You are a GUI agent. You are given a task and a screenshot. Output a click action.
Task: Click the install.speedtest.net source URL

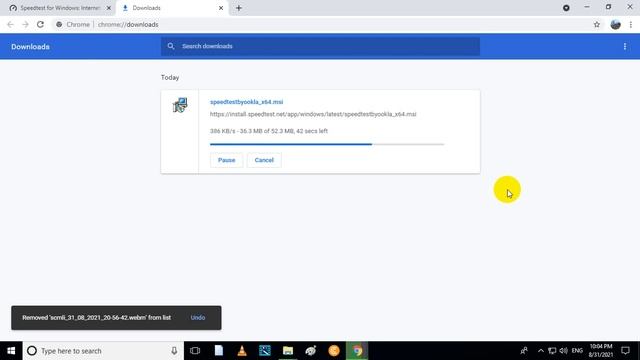click(313, 114)
